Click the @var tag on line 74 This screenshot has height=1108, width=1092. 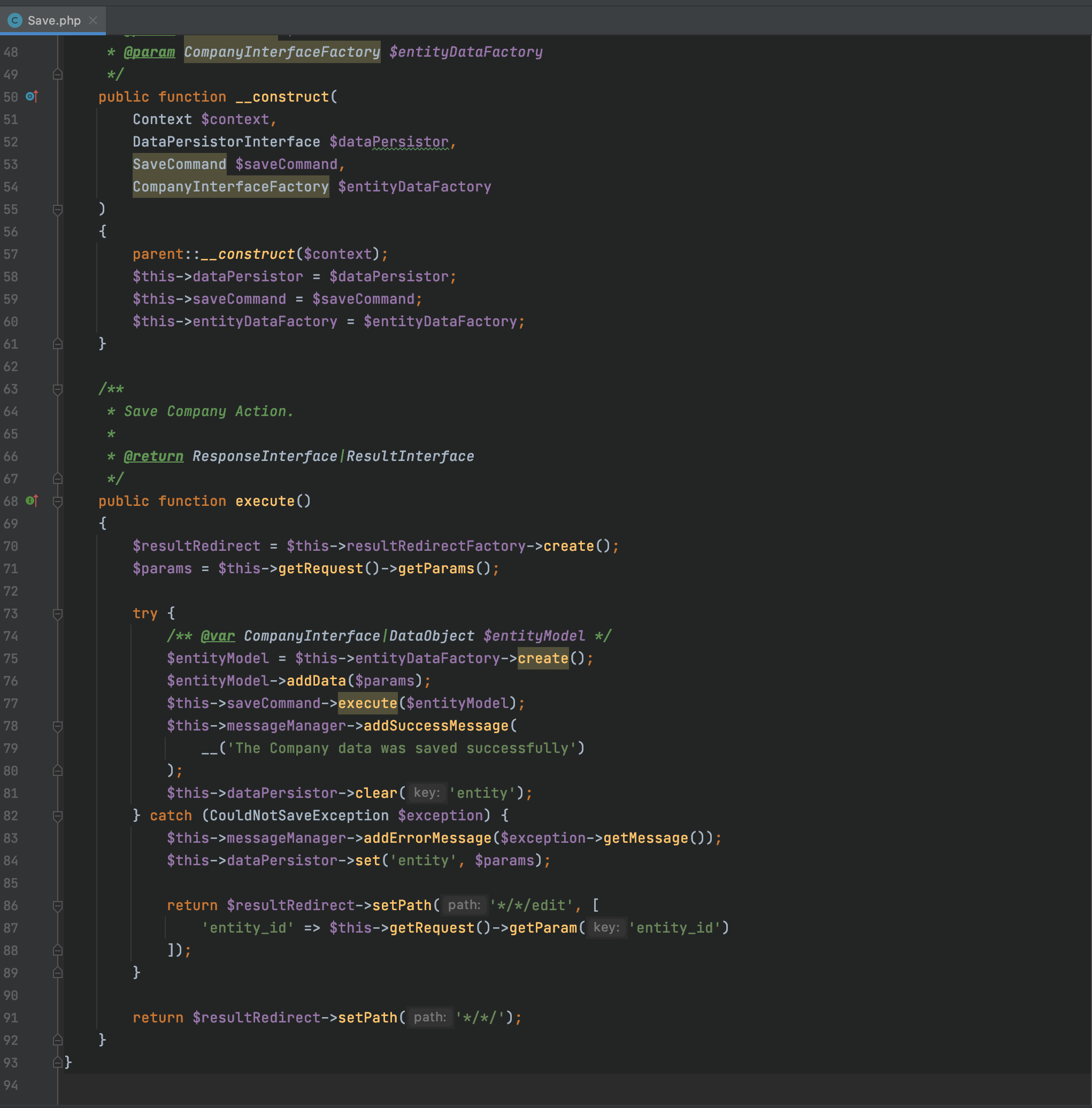218,636
